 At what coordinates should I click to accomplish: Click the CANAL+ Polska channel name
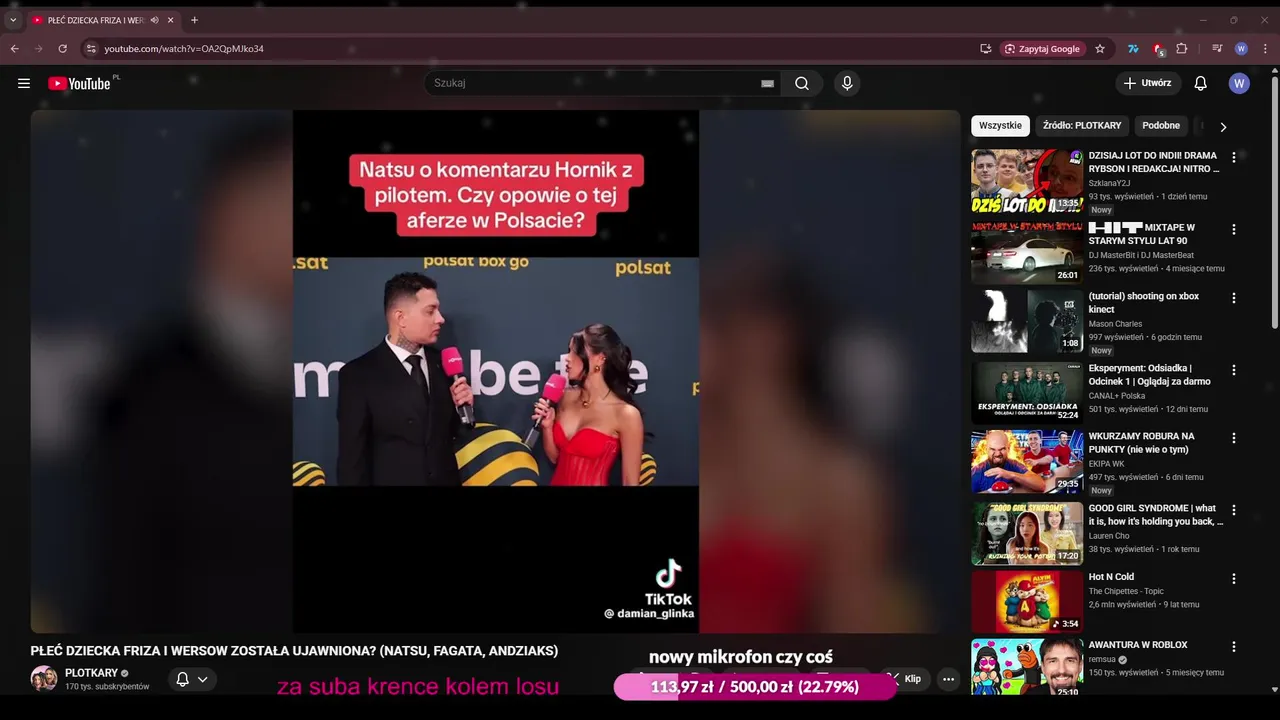[1118, 396]
